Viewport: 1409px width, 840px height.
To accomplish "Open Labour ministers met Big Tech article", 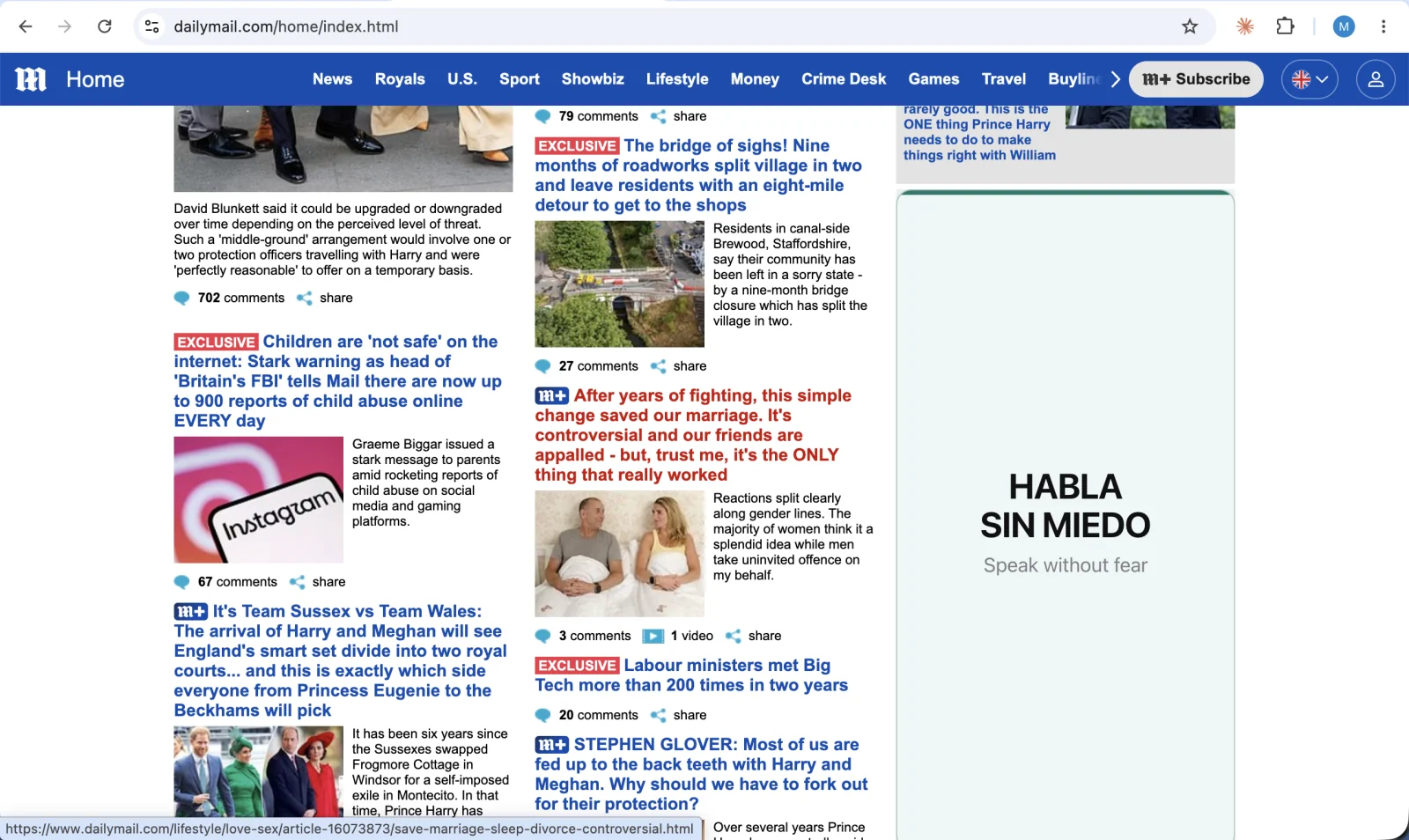I will (x=691, y=675).
